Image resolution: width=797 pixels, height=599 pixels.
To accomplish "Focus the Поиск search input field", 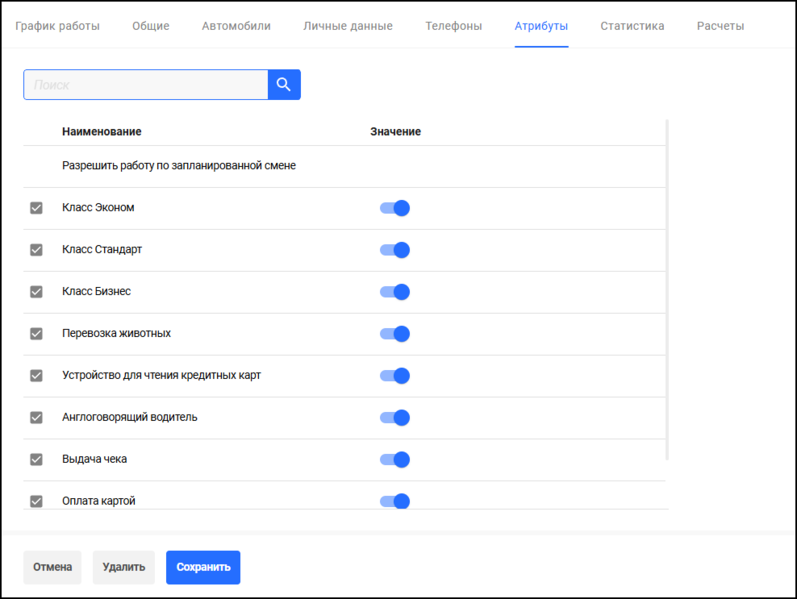I will (146, 85).
